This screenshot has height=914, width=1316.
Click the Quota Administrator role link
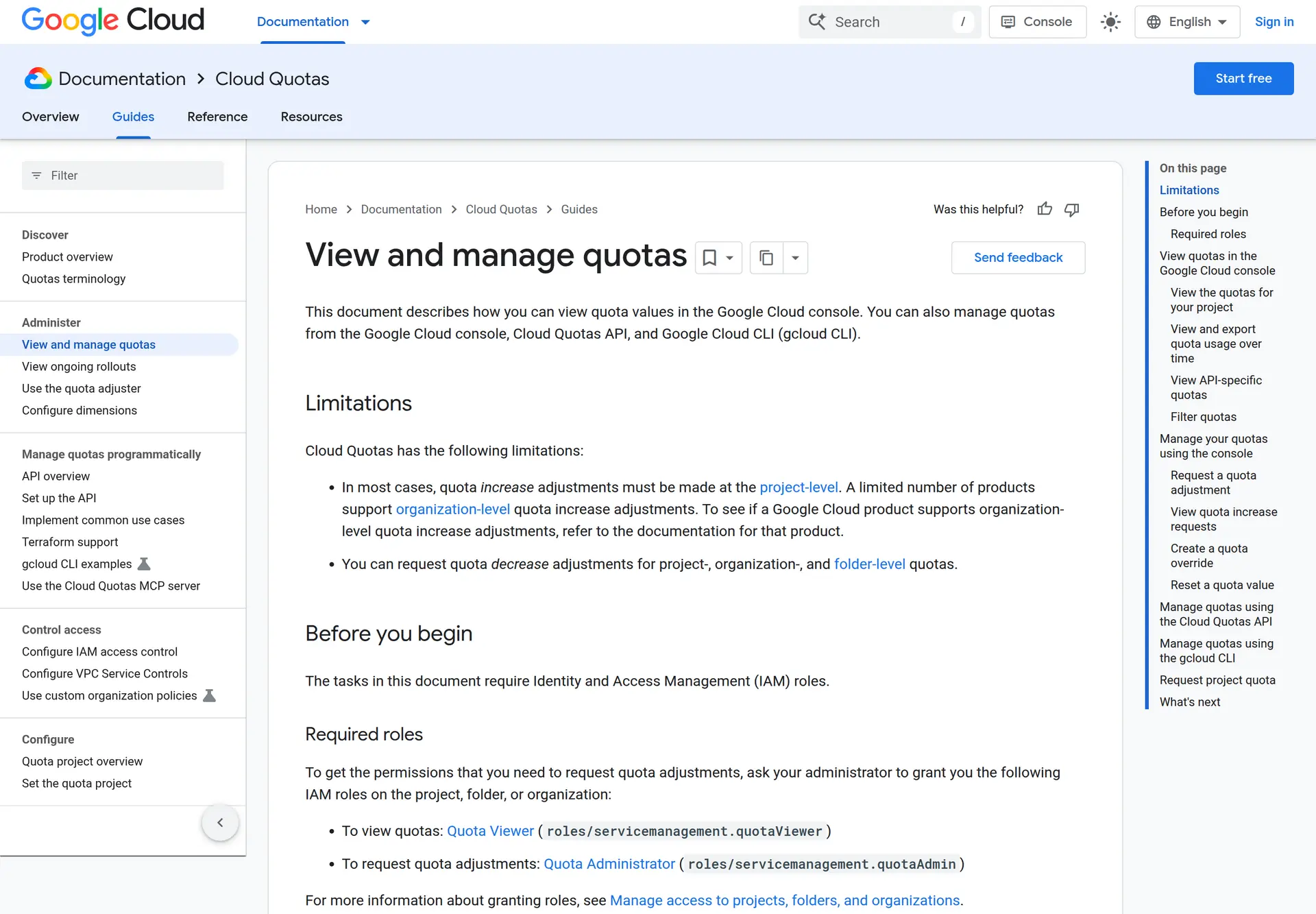609,864
